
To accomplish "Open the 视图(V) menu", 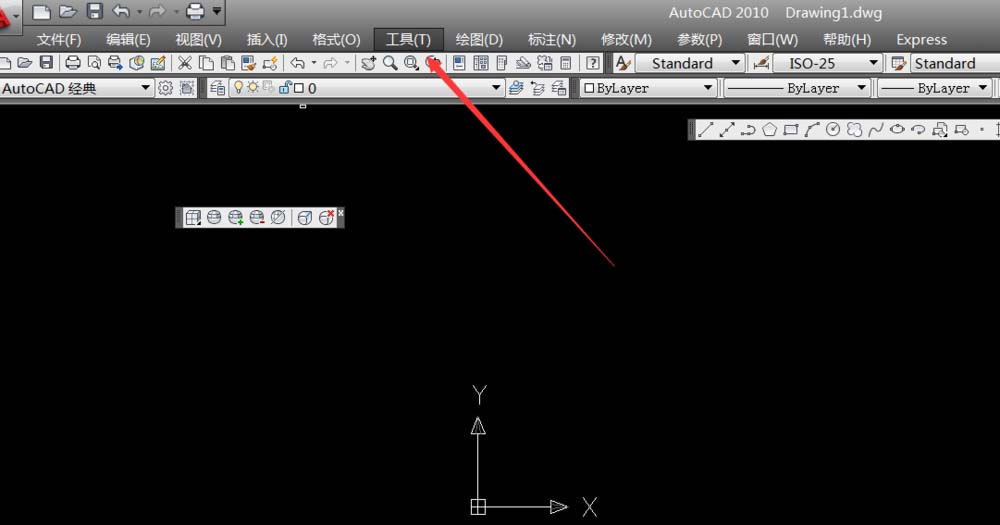I will point(198,40).
